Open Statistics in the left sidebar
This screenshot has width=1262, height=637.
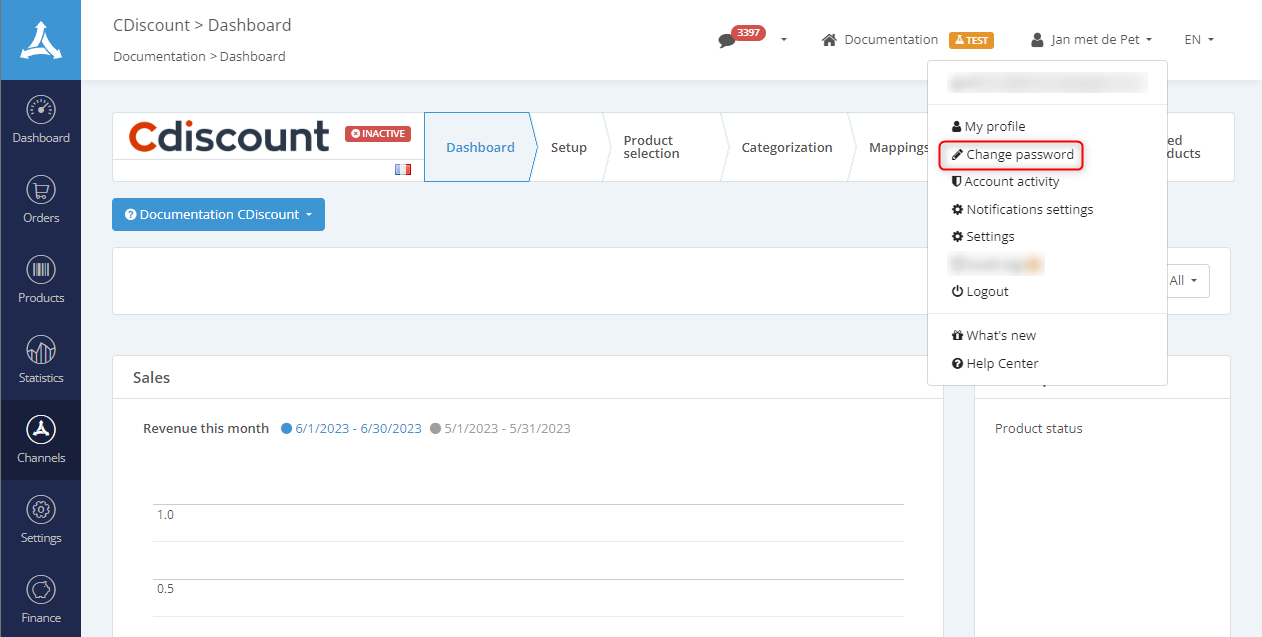(41, 359)
